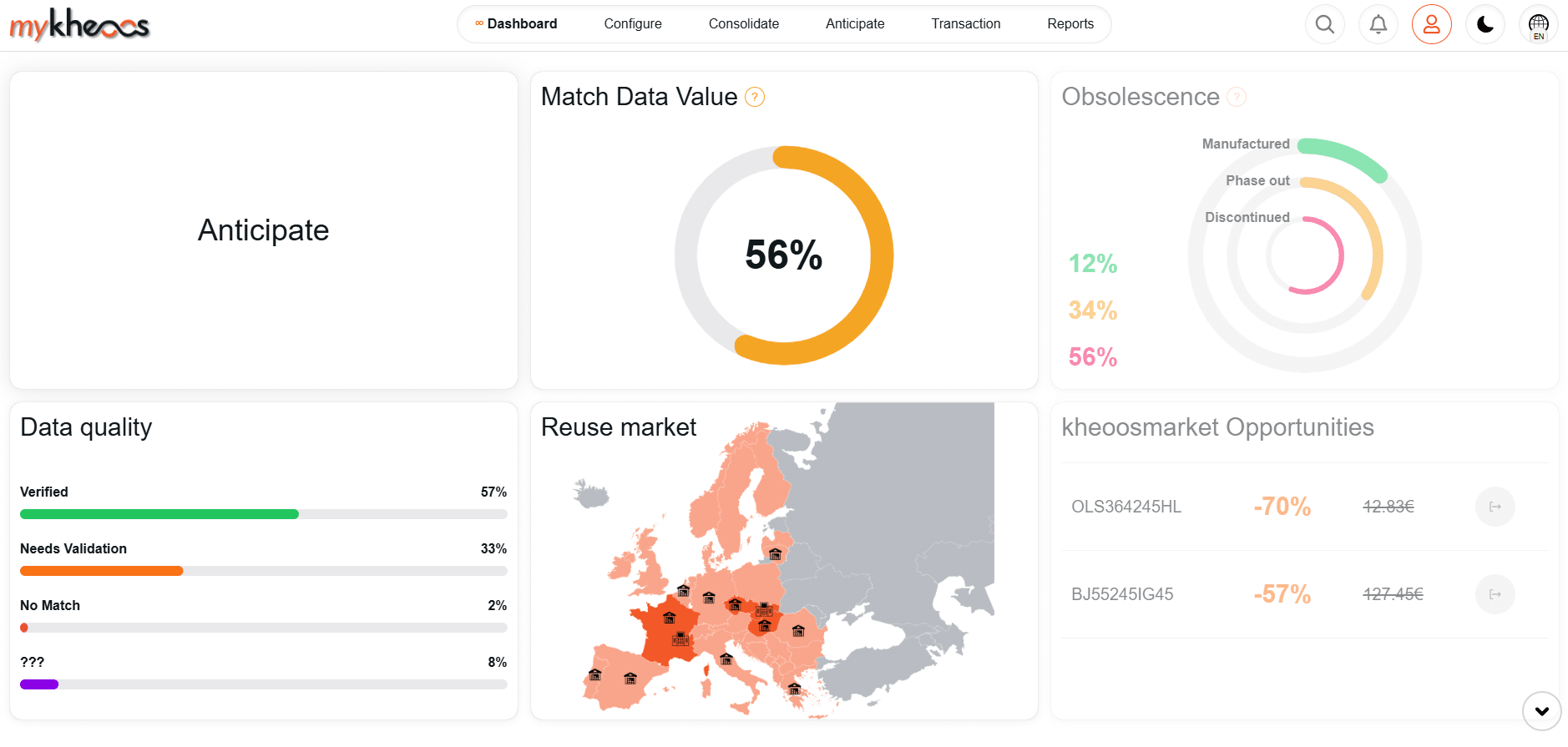Screen dimensions: 1568x747
Task: Click the Obsolescence help question icon
Action: point(1237,97)
